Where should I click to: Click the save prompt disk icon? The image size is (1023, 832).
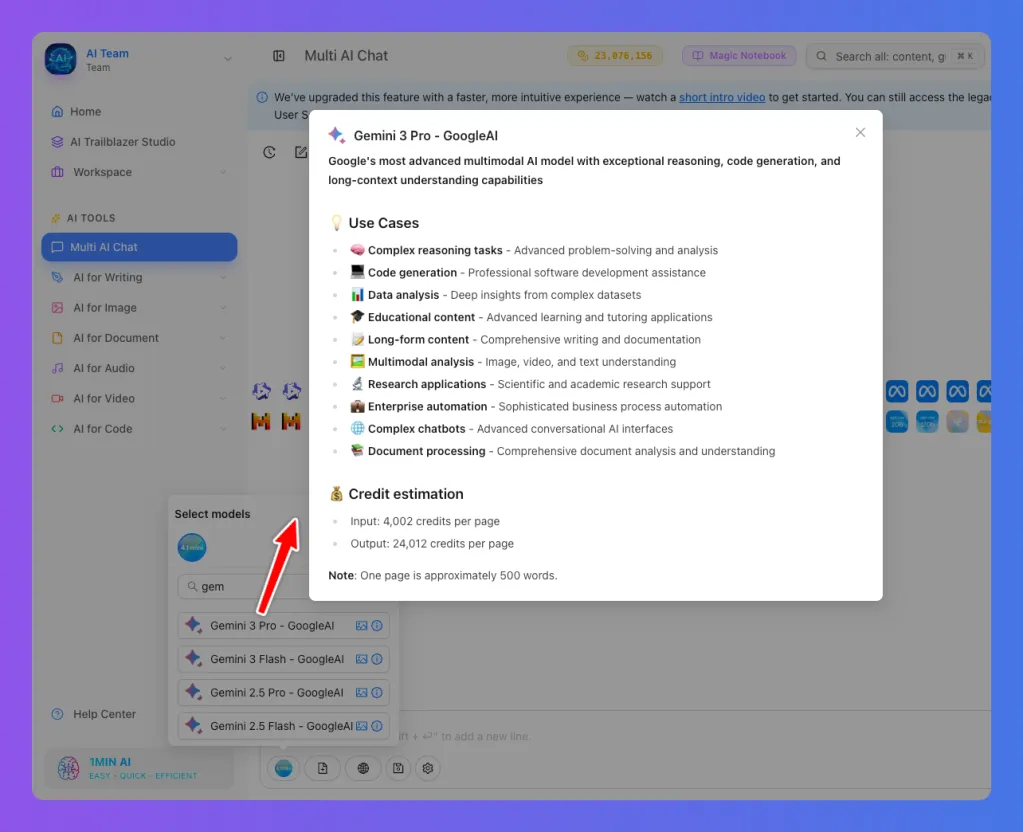[x=398, y=768]
